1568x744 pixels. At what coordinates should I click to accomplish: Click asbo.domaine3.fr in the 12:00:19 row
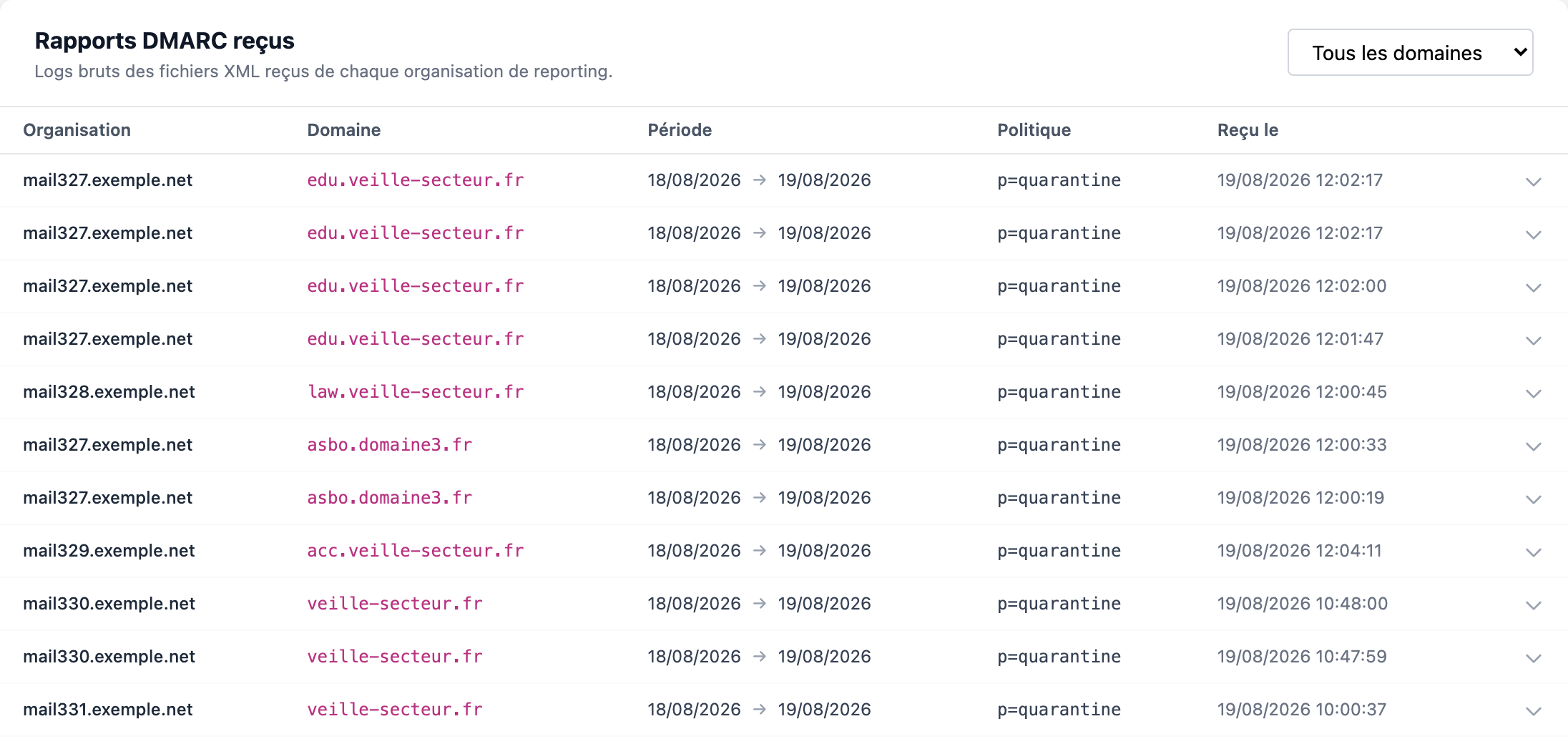coord(390,497)
